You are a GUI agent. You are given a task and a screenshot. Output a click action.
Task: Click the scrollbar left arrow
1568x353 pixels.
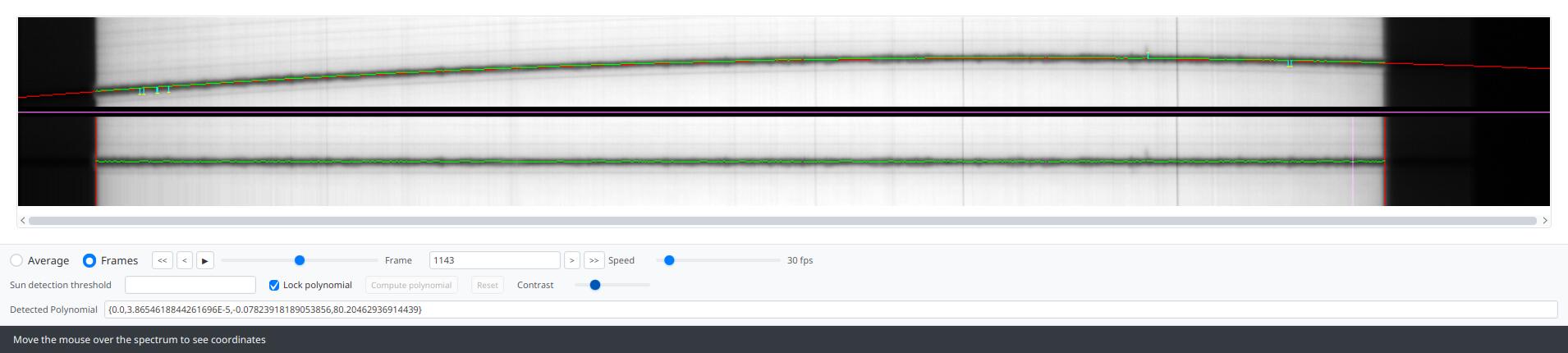pyautogui.click(x=23, y=220)
